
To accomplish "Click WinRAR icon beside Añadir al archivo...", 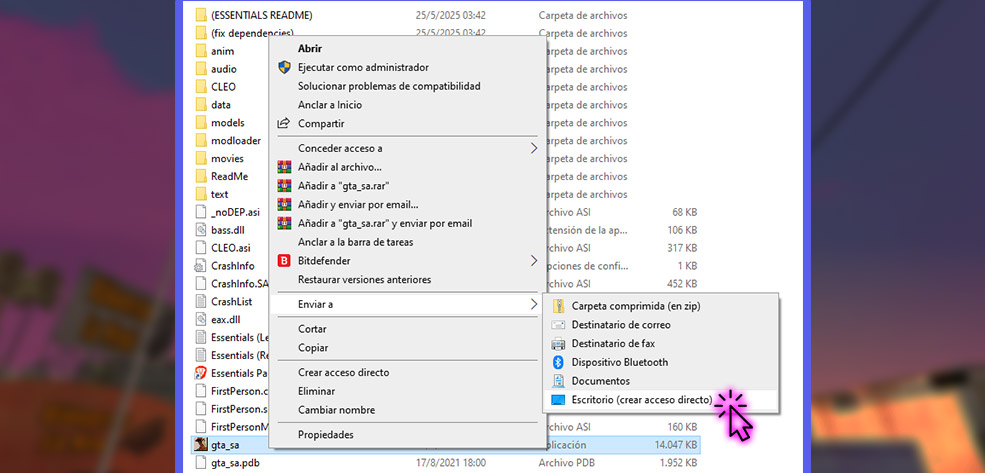I will click(x=284, y=167).
